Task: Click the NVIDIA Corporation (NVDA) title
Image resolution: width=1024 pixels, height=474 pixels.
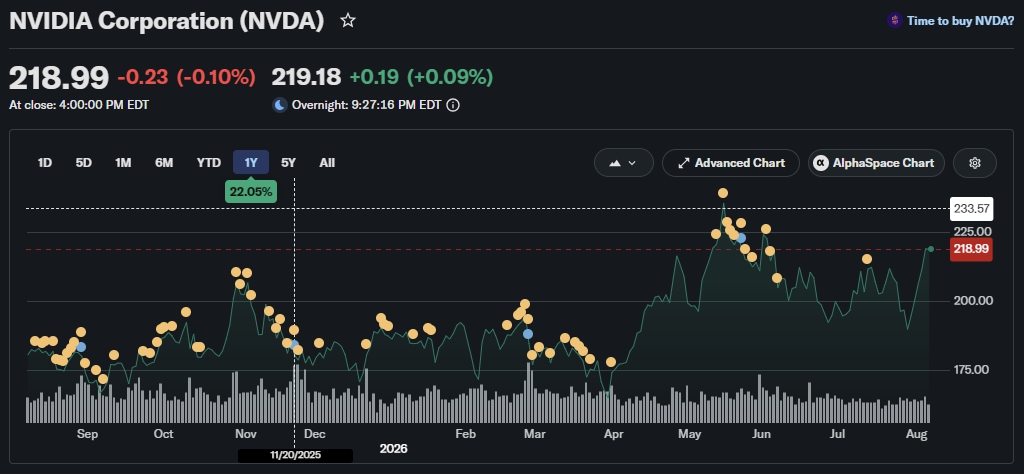Action: [x=167, y=21]
